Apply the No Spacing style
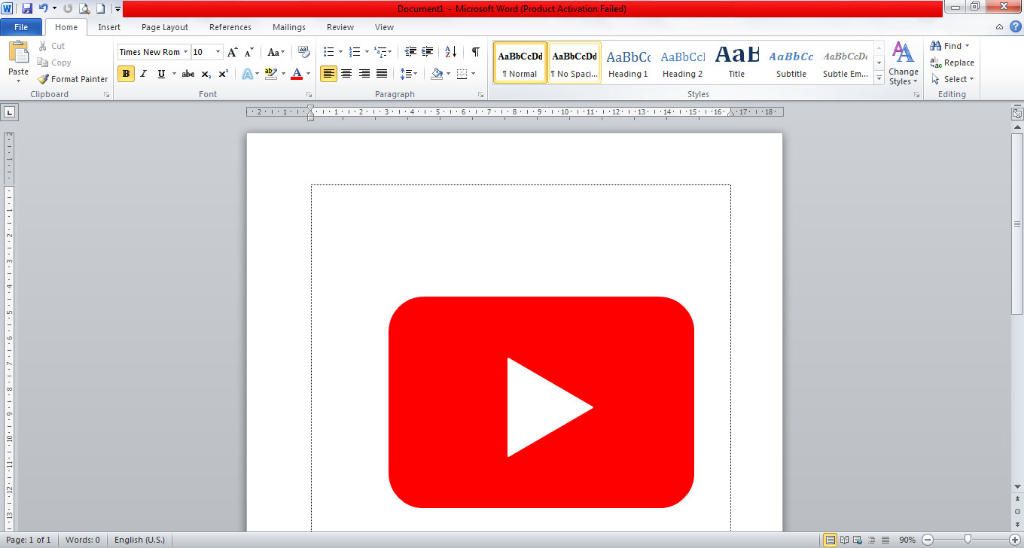1024x548 pixels. click(575, 63)
